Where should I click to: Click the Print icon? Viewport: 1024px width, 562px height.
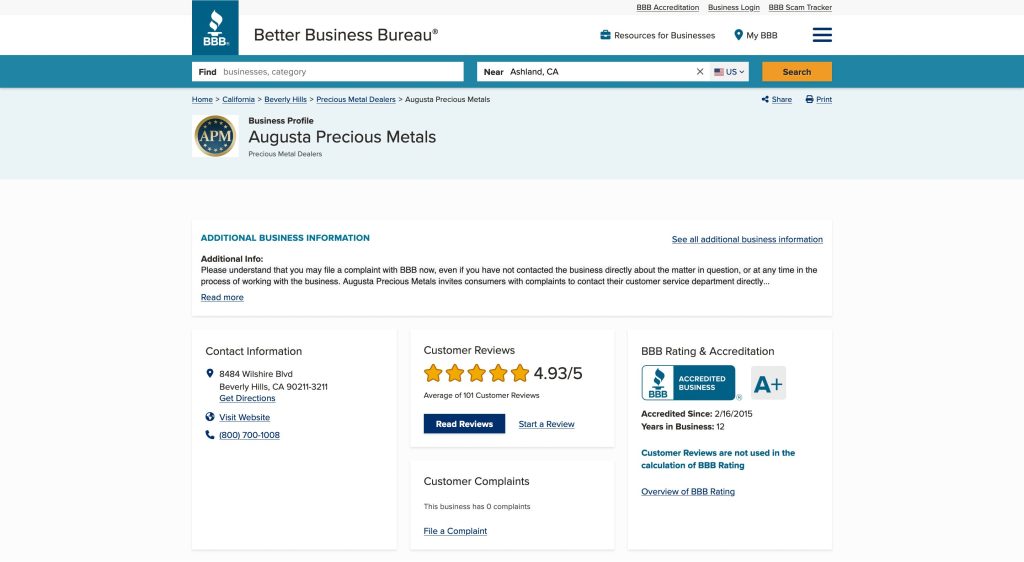(810, 99)
